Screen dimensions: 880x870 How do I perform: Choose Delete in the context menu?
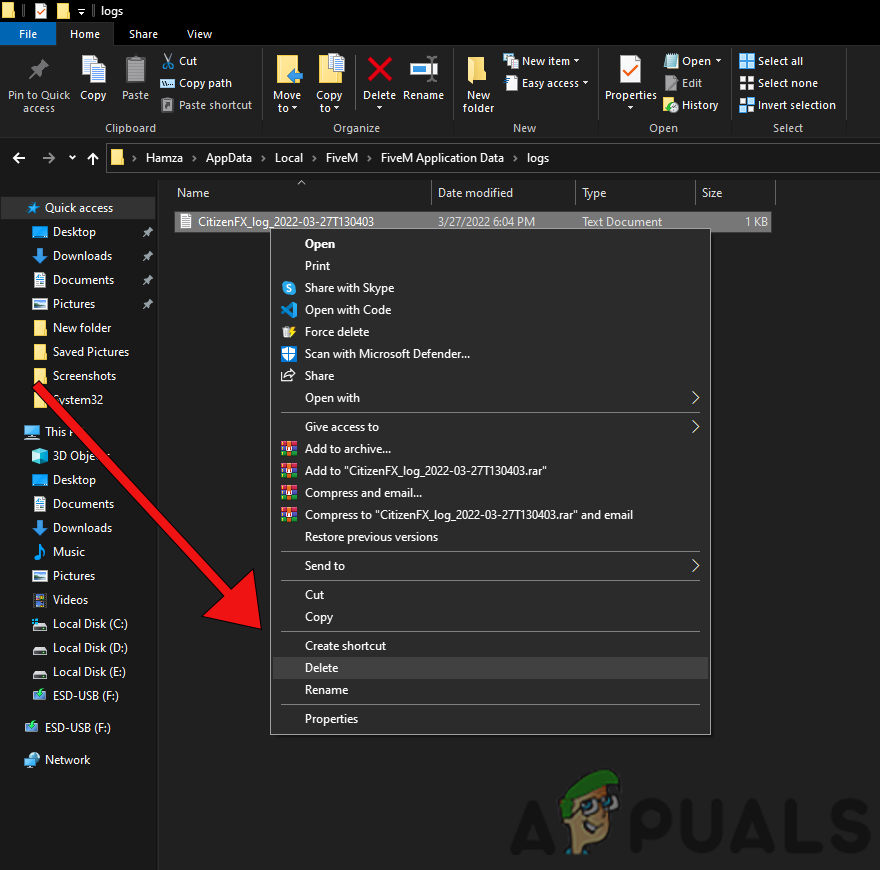490,668
